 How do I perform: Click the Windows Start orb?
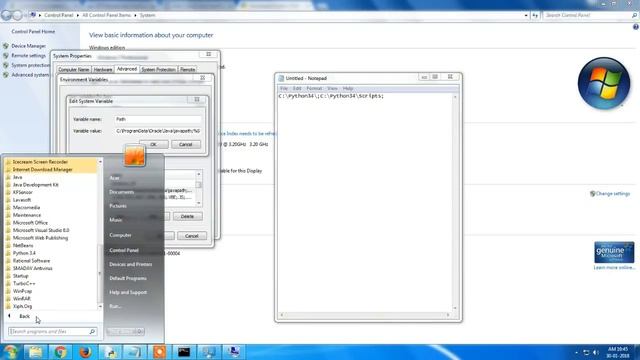pos(10,352)
